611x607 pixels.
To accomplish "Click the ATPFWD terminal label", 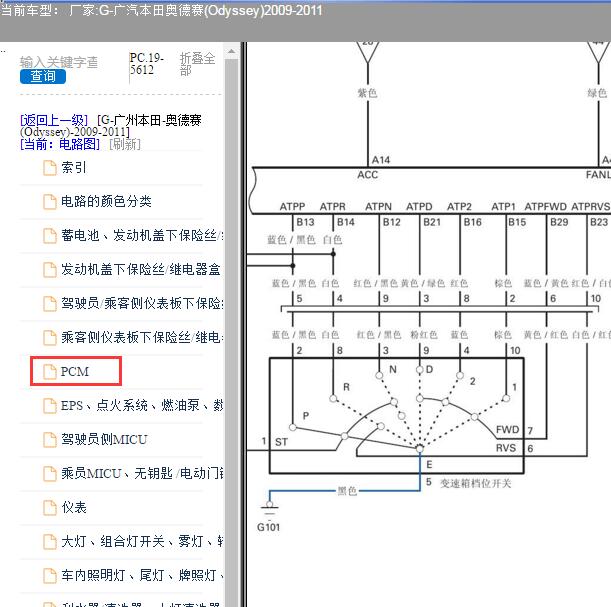I will [x=546, y=206].
